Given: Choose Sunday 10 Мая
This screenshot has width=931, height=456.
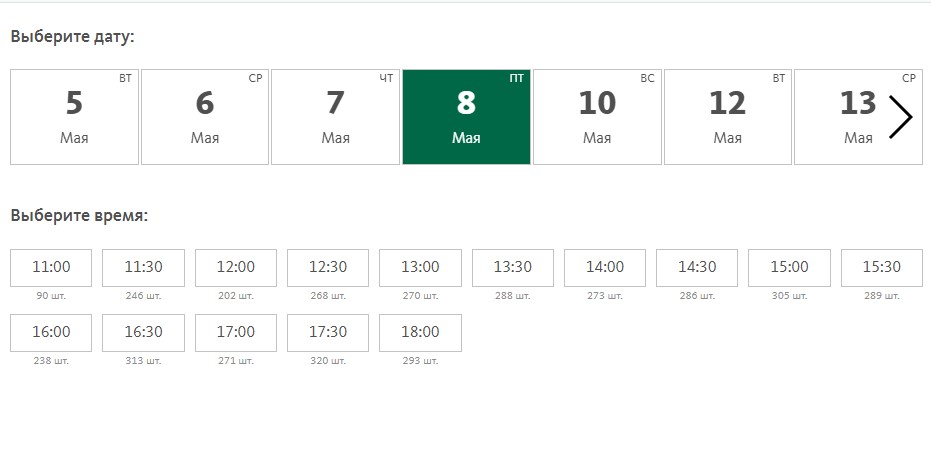Looking at the screenshot, I should coord(597,117).
